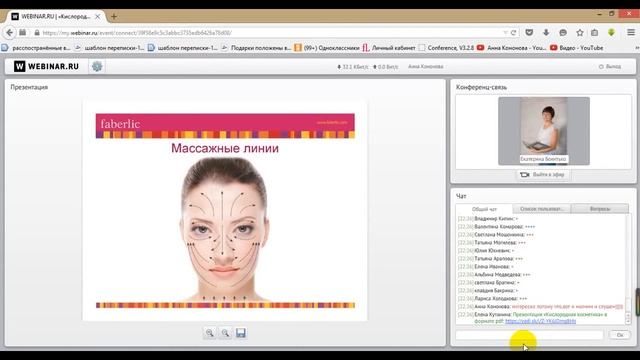Click the 'Массажные линии' slide image
Image resolution: width=640 pixels, height=360 pixels.
[x=225, y=210]
